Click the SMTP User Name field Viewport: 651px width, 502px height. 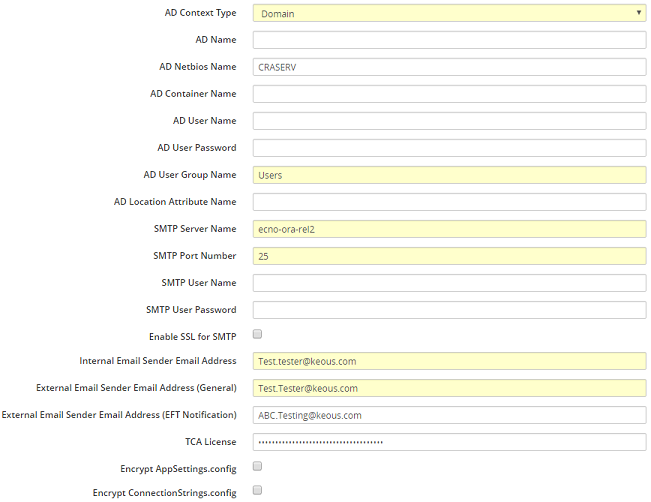click(x=449, y=283)
